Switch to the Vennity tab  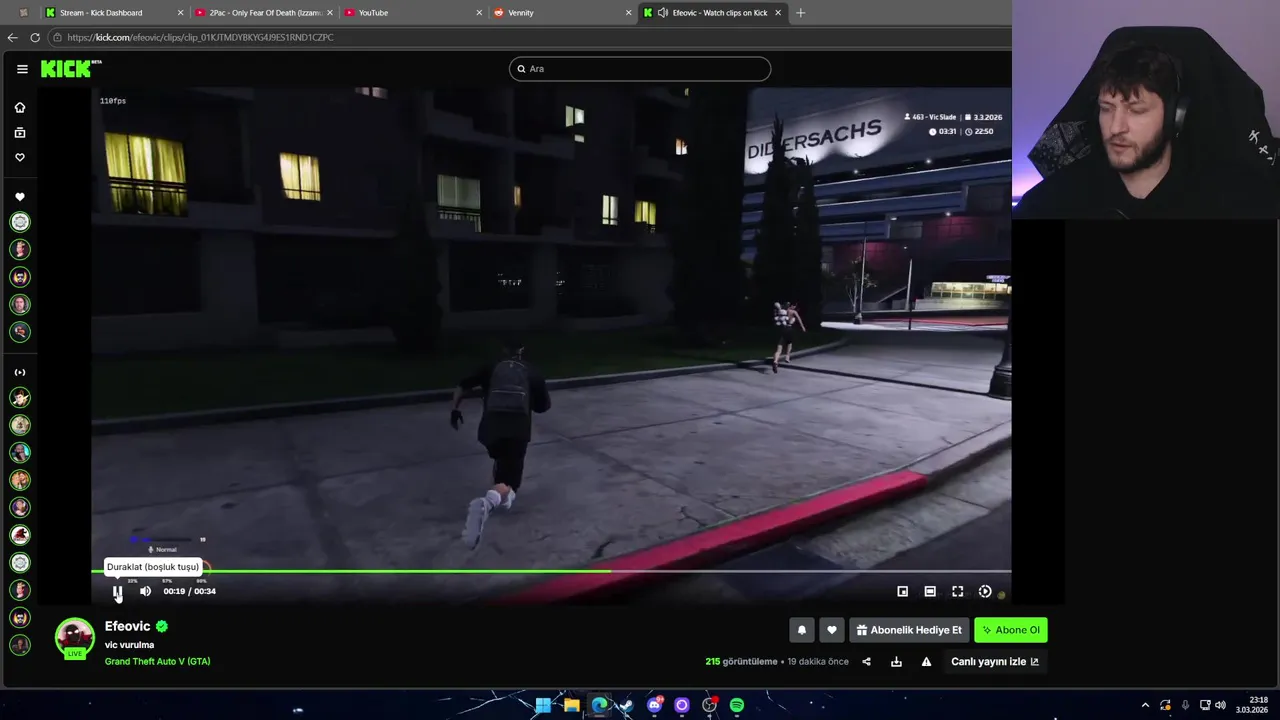pos(560,13)
